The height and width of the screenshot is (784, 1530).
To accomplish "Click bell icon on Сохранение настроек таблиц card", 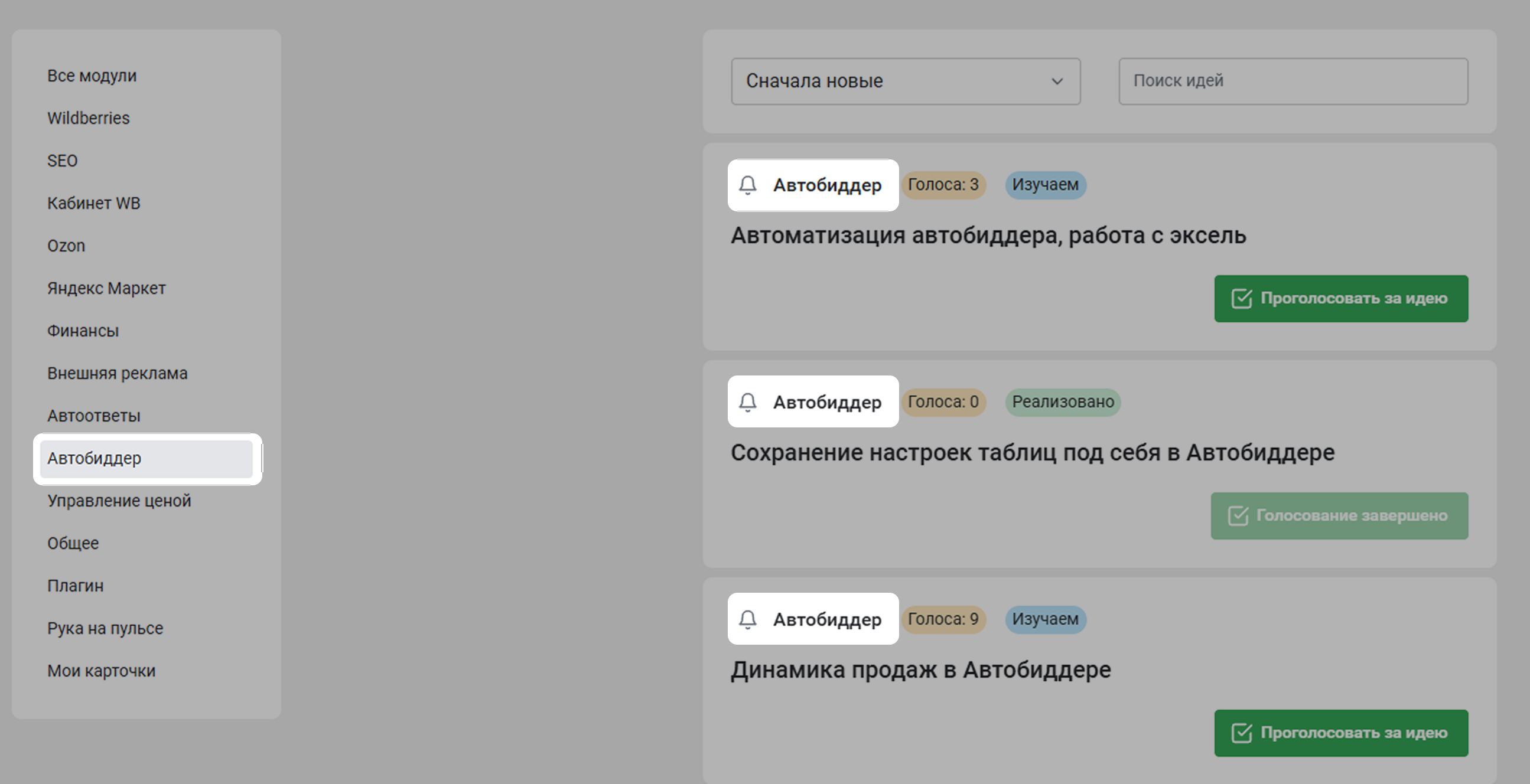I will coord(748,403).
